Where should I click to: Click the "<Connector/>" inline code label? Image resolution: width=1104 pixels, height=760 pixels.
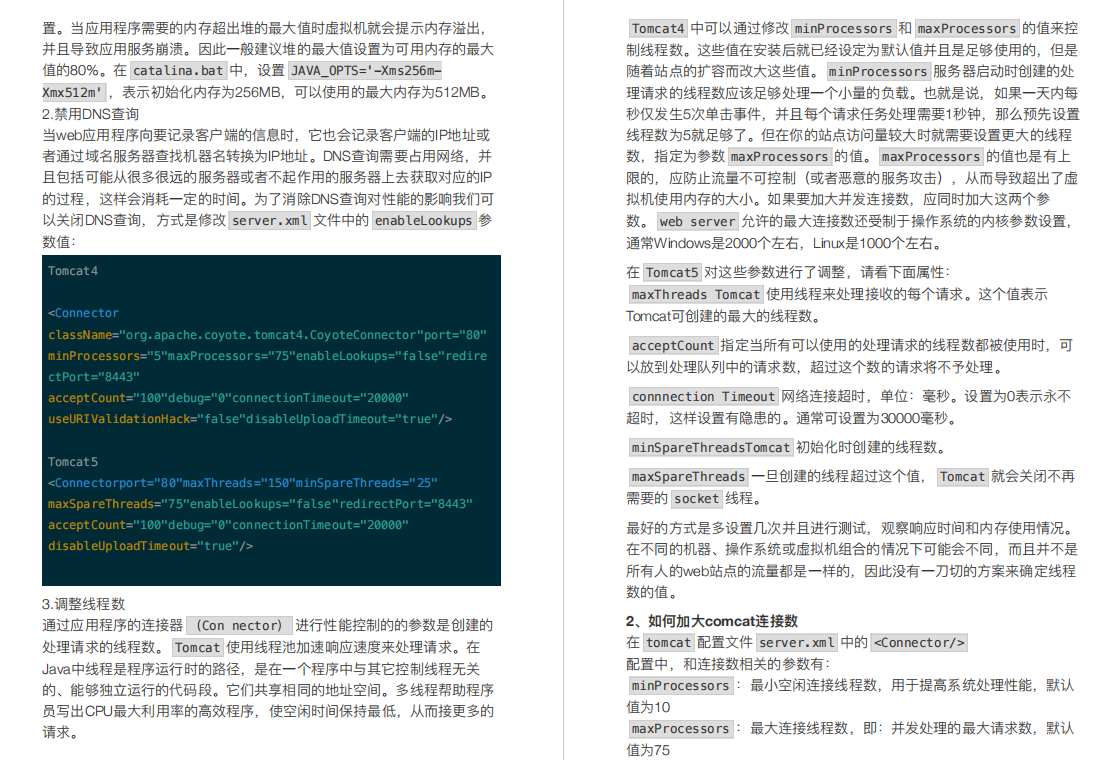(x=919, y=642)
